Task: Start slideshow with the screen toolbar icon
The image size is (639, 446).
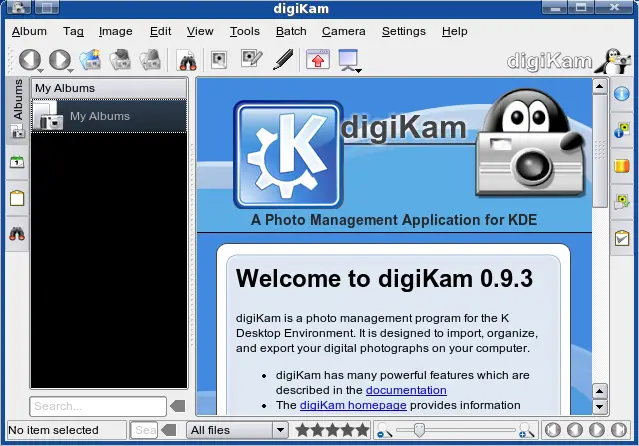Action: click(348, 60)
